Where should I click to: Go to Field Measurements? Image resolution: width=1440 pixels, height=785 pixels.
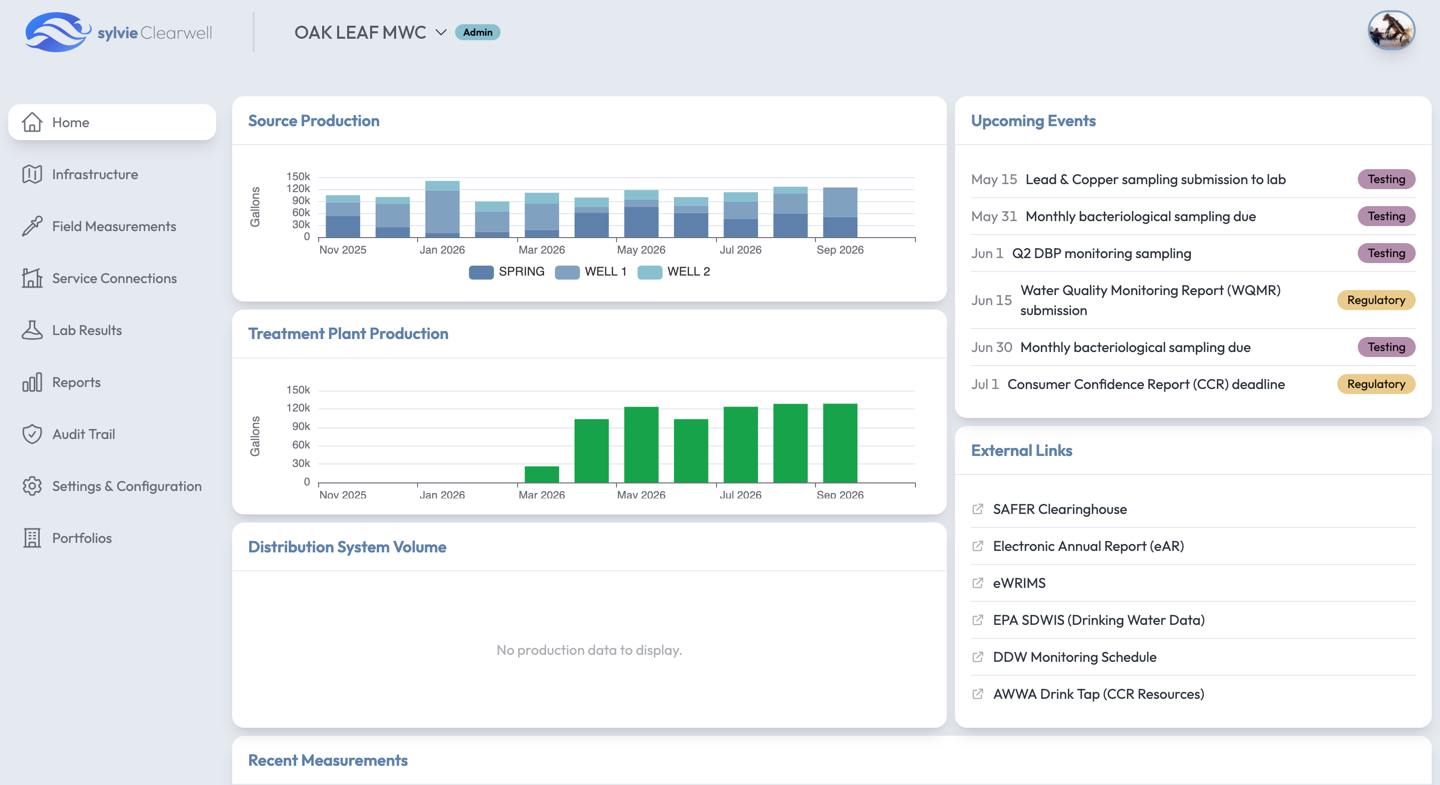114,226
